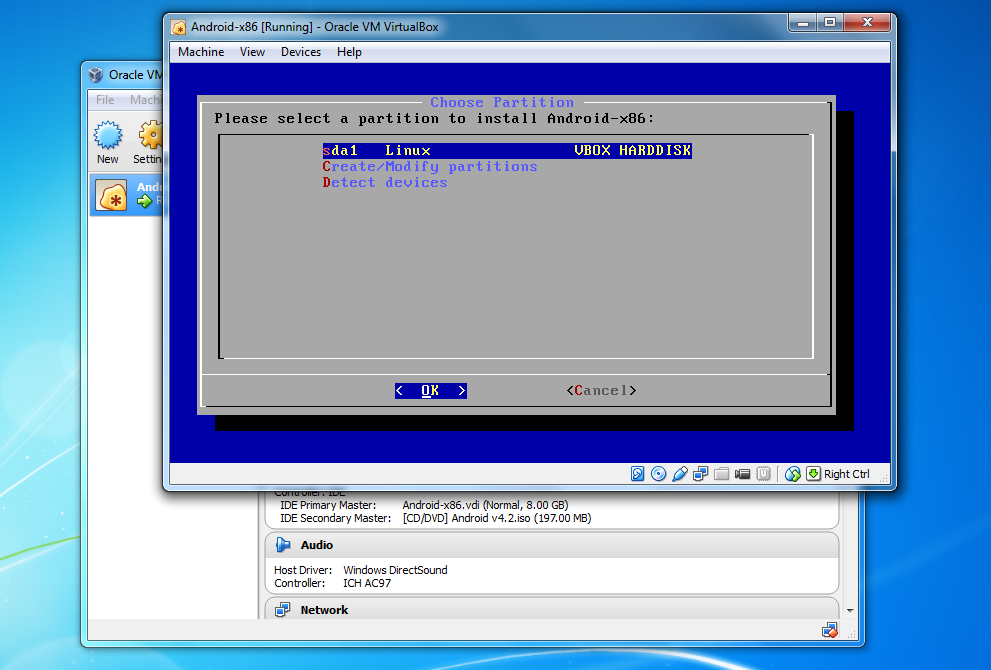The image size is (991, 670).
Task: Click the ICH AC97 controller value
Action: [367, 583]
